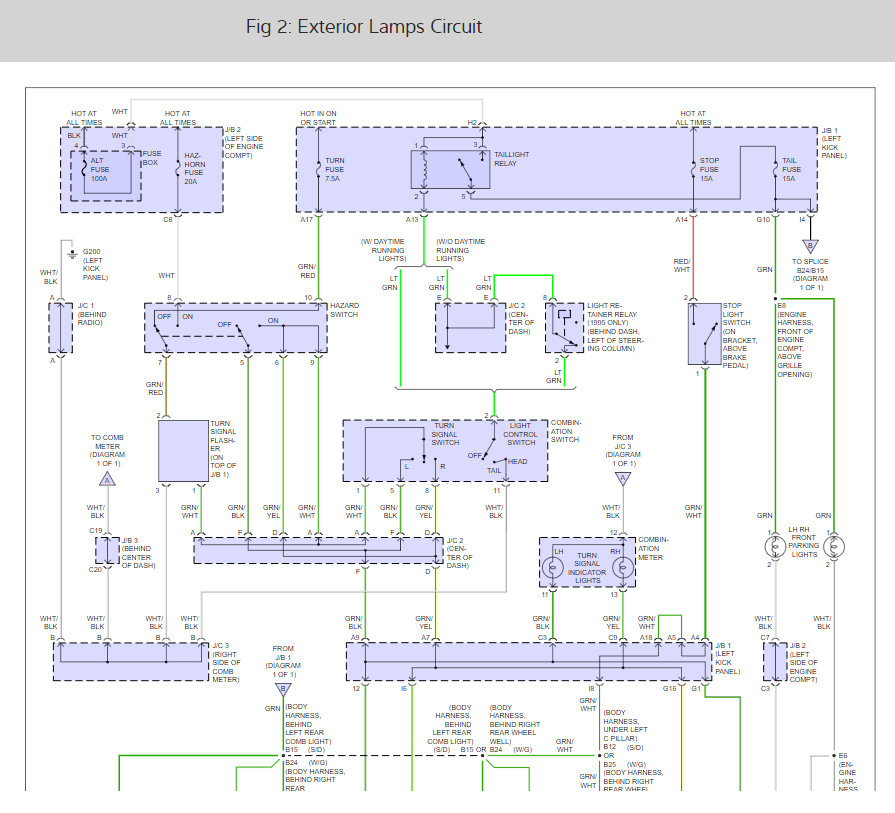
Task: Click the FRONT PARKING LIGHTS label
Action: (x=804, y=546)
